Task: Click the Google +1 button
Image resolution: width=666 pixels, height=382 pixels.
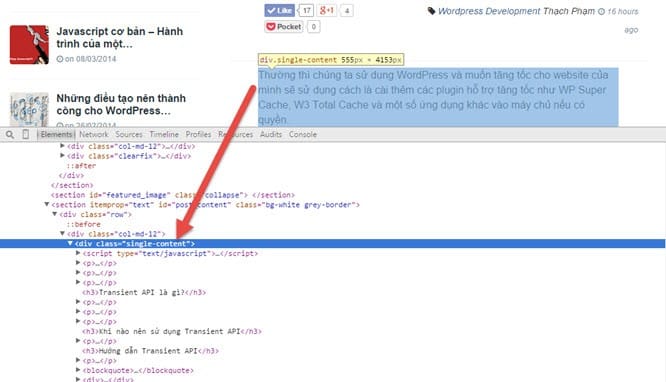Action: click(x=327, y=10)
